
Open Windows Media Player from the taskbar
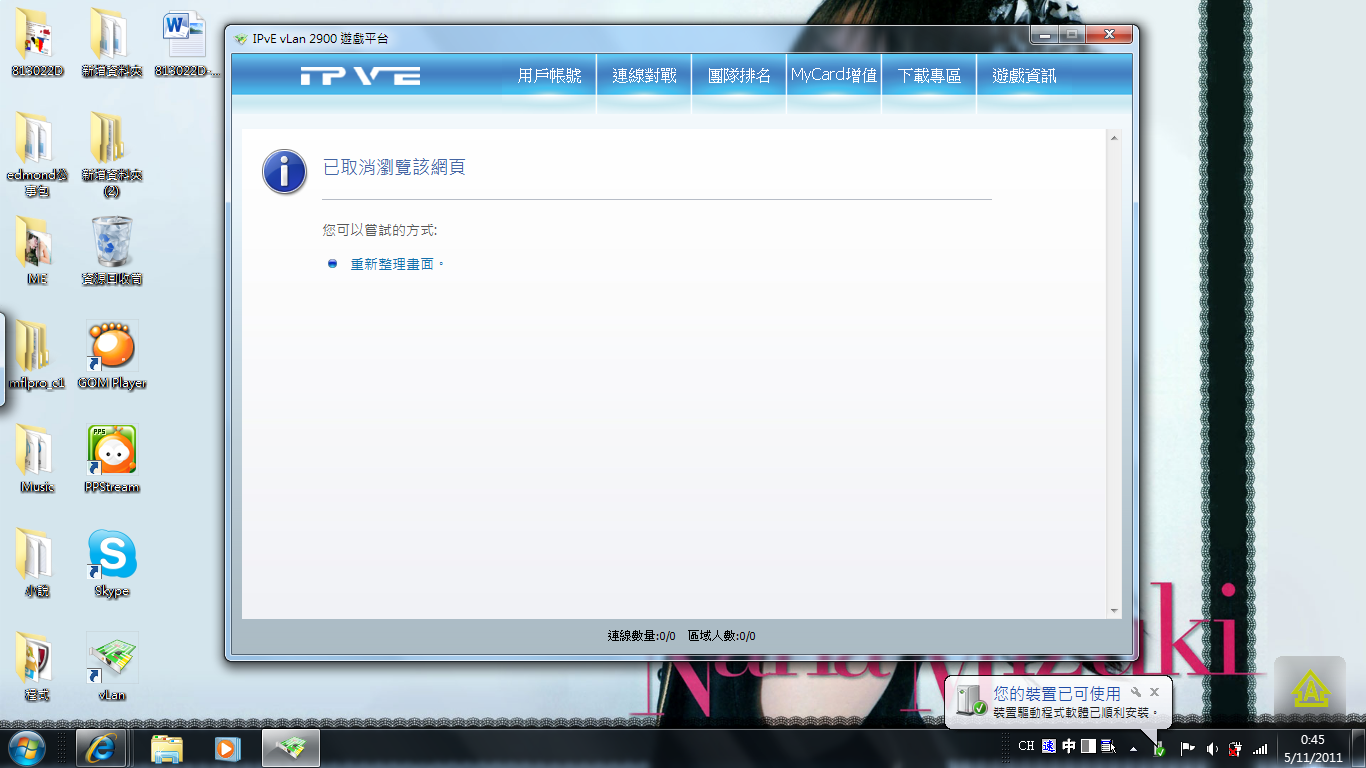click(229, 748)
